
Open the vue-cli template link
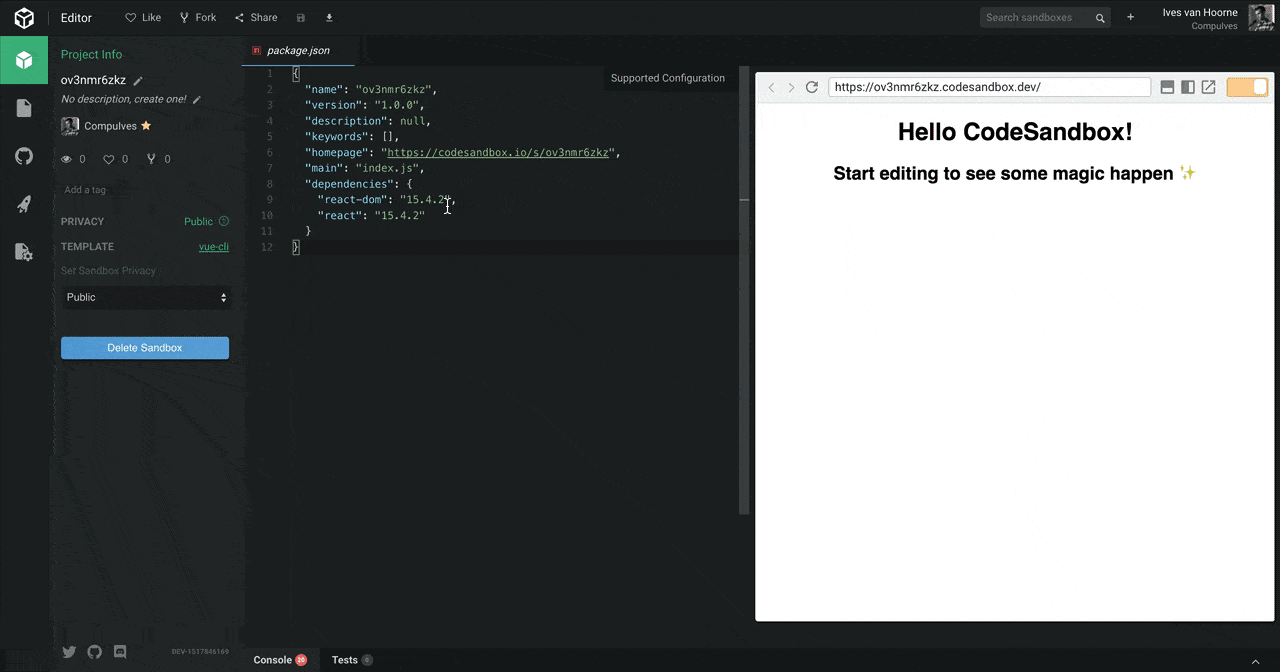click(x=213, y=247)
